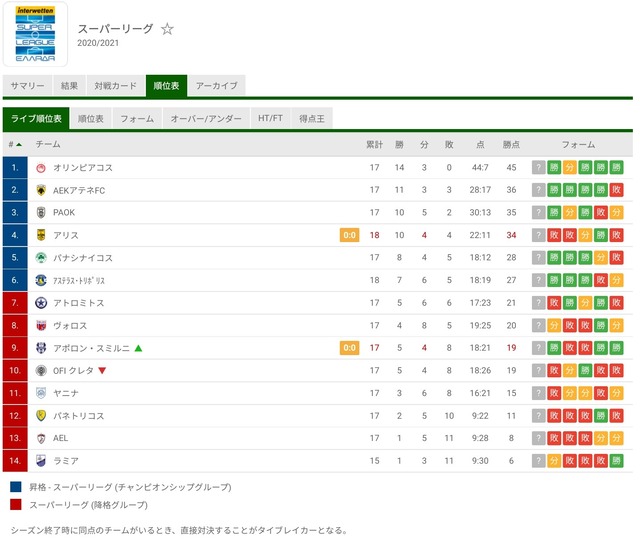Open the 得点王 sub-tab
Image resolution: width=640 pixels, height=542 pixels.
point(312,119)
